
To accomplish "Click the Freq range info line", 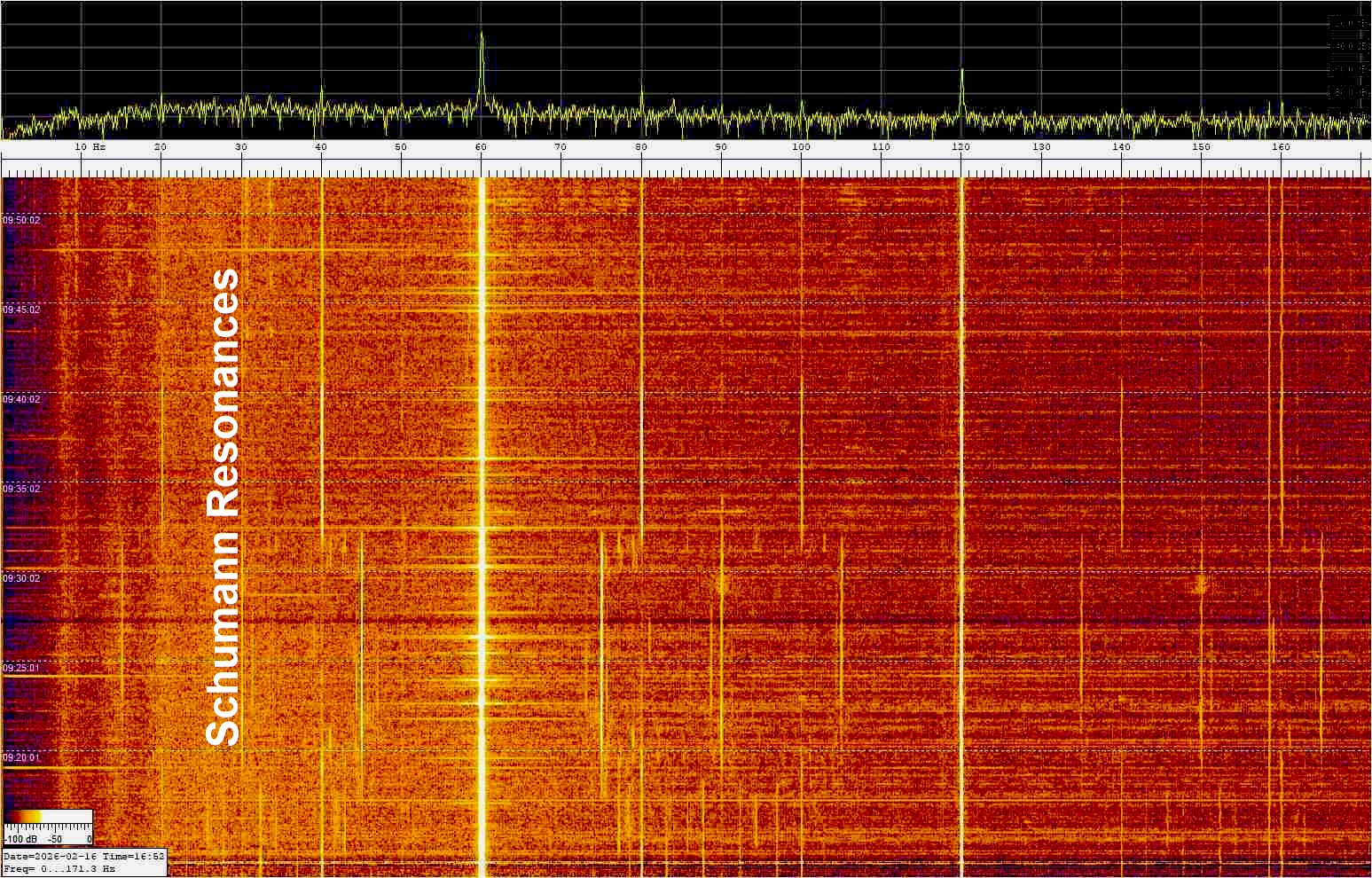I will coord(59,869).
